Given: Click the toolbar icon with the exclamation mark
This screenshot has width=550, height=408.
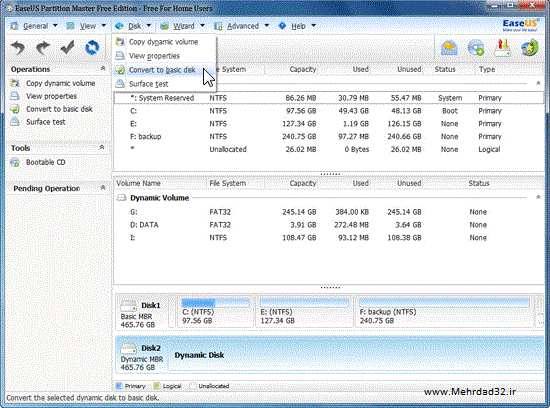Looking at the screenshot, I should (x=502, y=48).
